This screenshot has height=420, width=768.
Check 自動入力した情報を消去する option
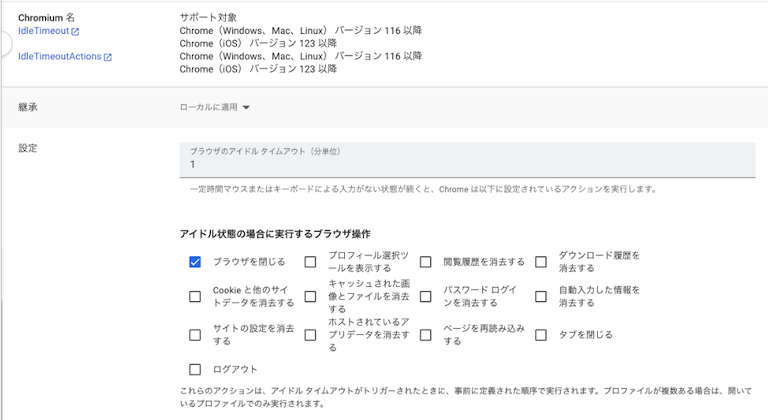coord(541,296)
